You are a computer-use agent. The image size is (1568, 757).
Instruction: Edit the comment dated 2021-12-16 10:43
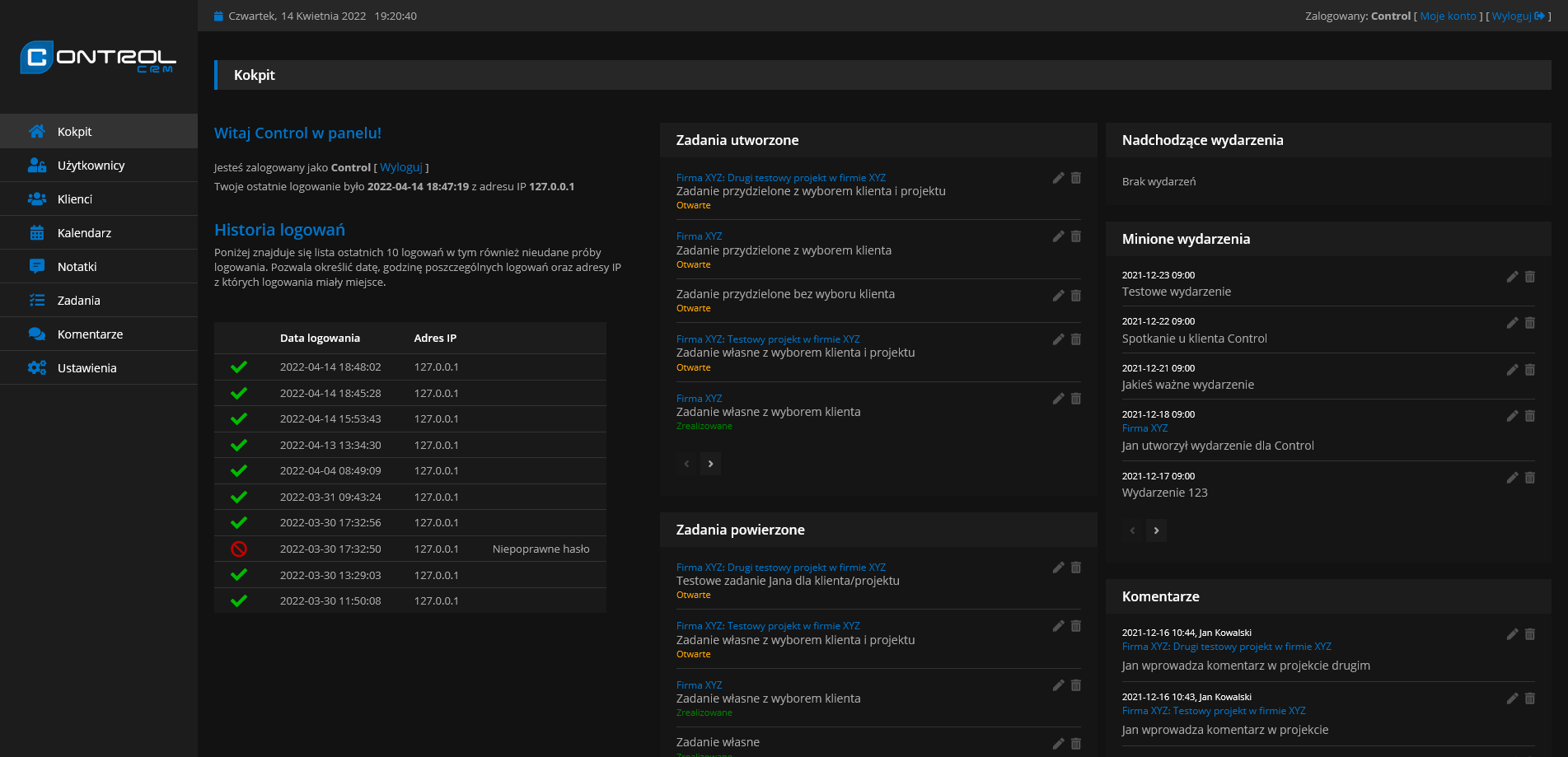tap(1512, 699)
